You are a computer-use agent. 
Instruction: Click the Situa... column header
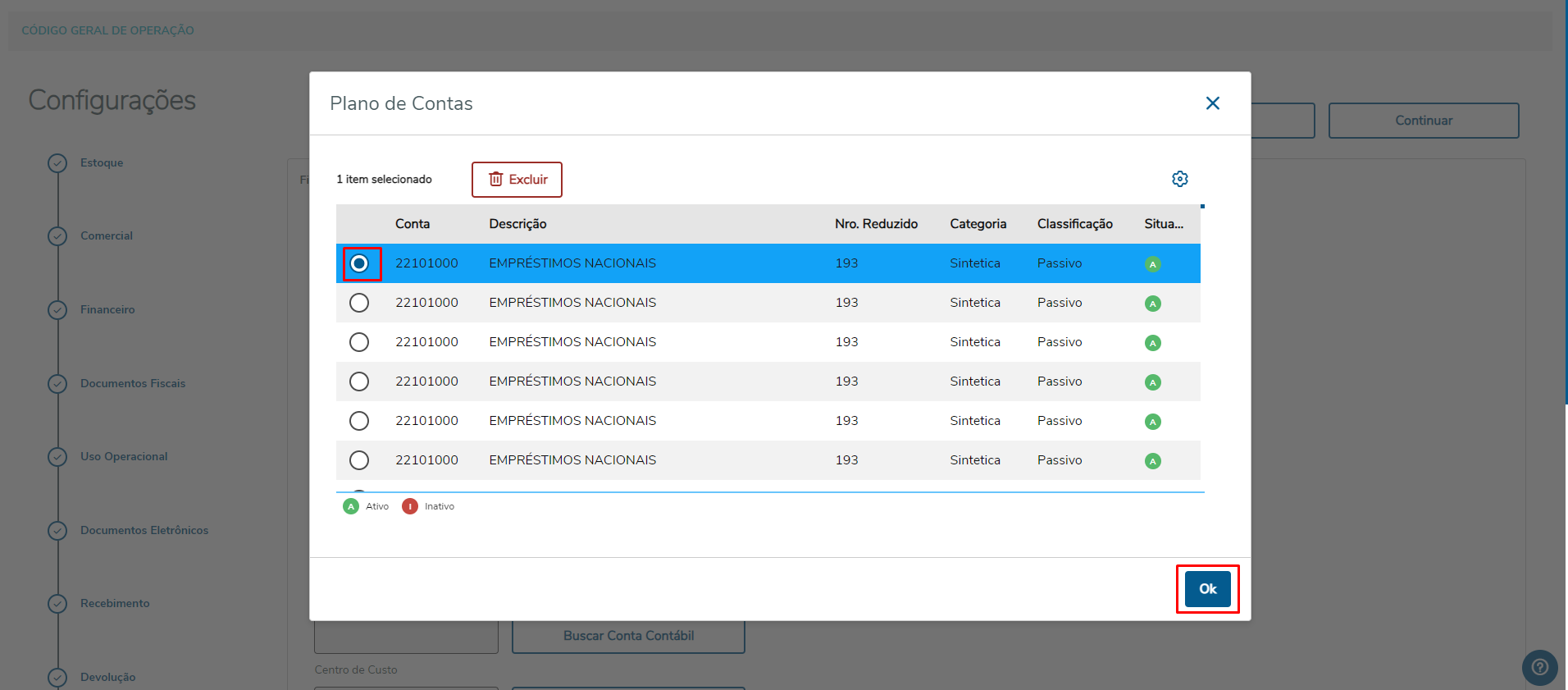1164,224
